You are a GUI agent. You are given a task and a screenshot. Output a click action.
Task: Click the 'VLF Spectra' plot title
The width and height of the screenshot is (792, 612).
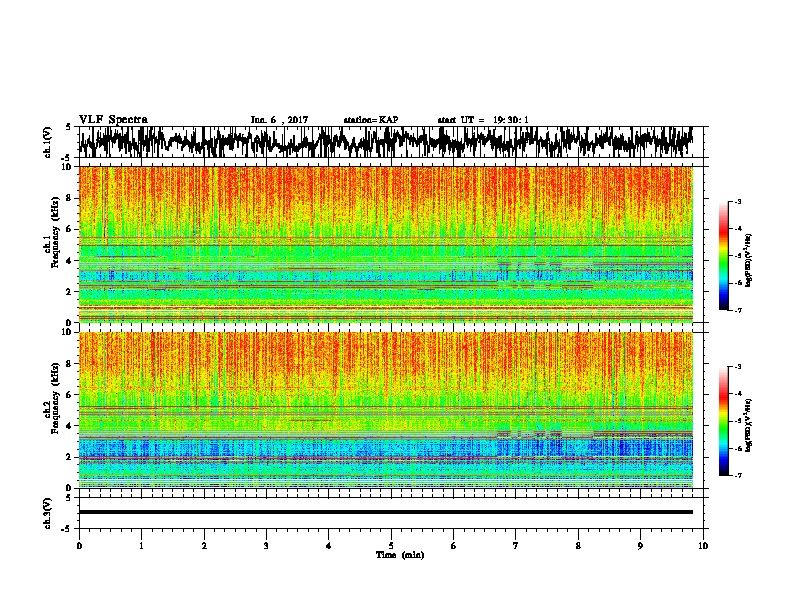click(x=113, y=120)
